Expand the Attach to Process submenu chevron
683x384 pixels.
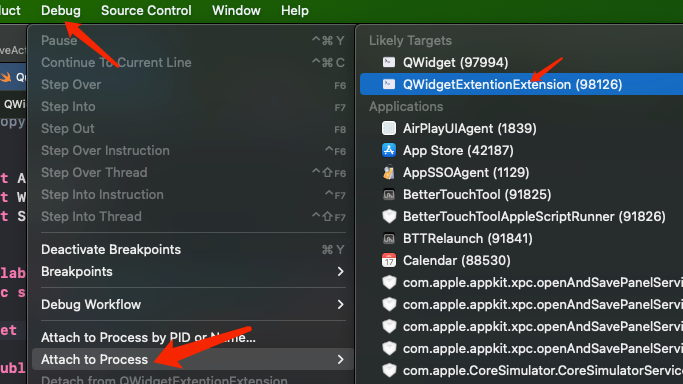pos(340,360)
